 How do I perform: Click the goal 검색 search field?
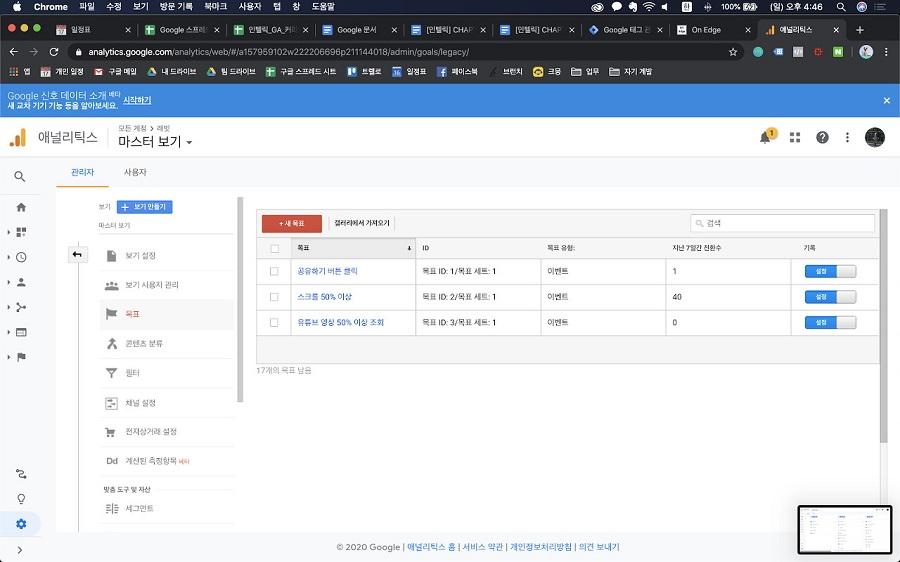click(x=783, y=223)
